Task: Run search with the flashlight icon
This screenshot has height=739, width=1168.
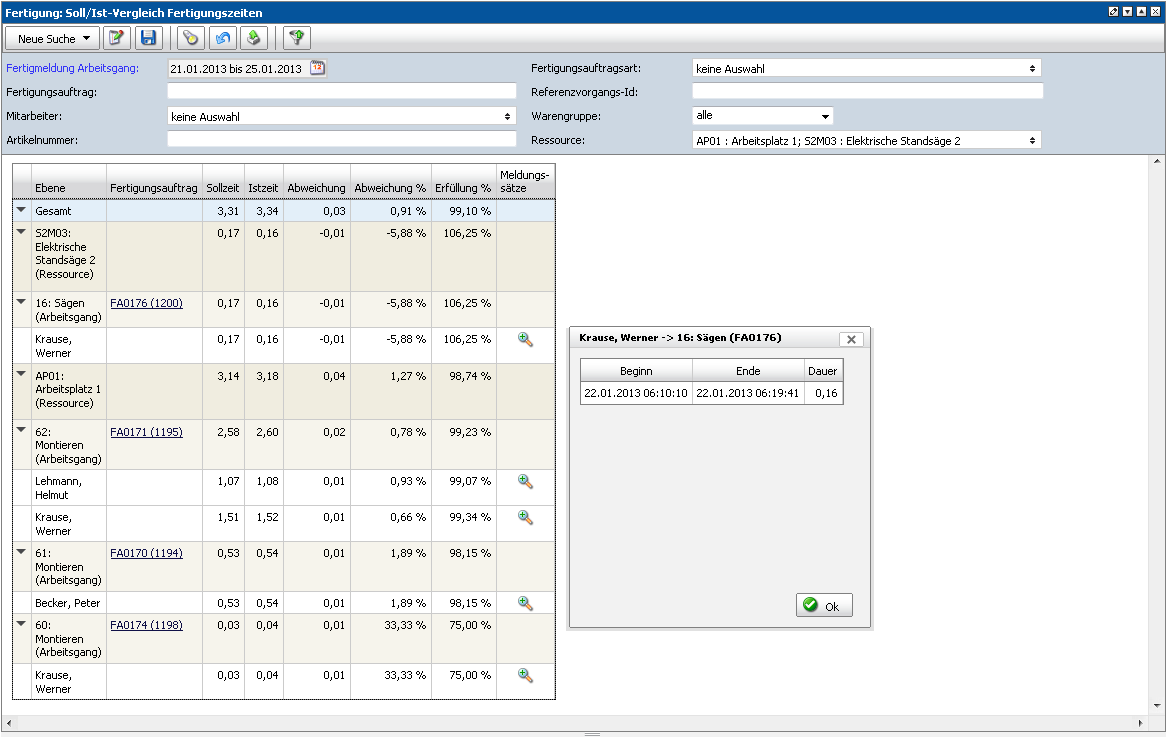Action: pyautogui.click(x=190, y=38)
